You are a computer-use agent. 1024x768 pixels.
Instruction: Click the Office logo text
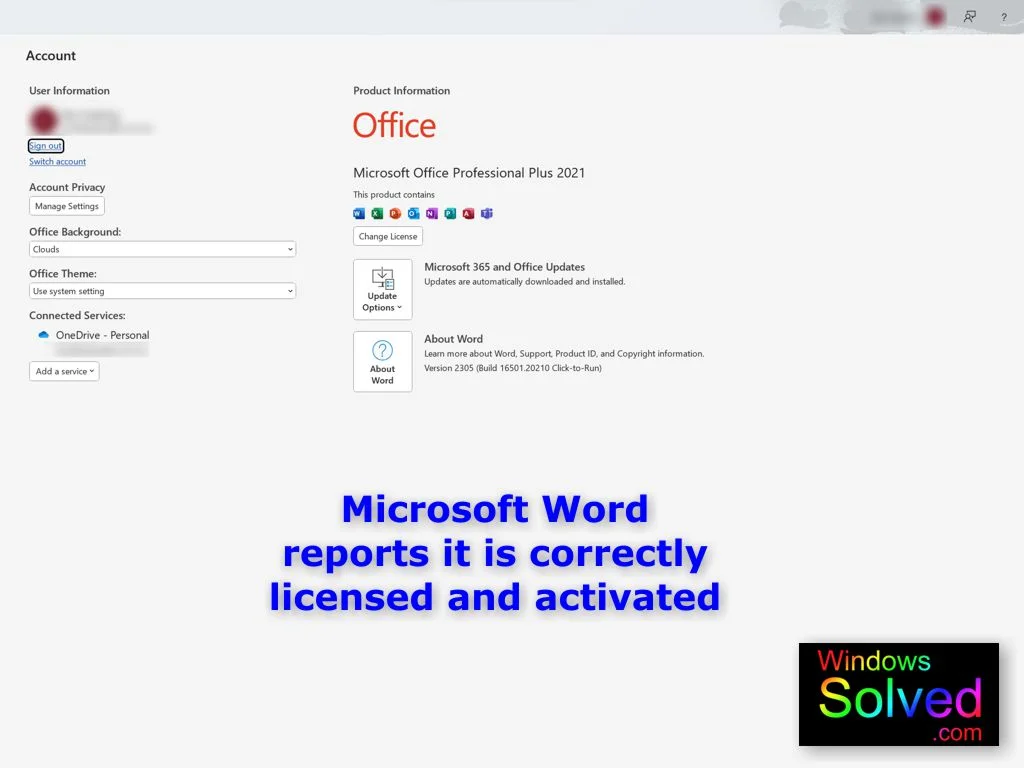click(394, 125)
